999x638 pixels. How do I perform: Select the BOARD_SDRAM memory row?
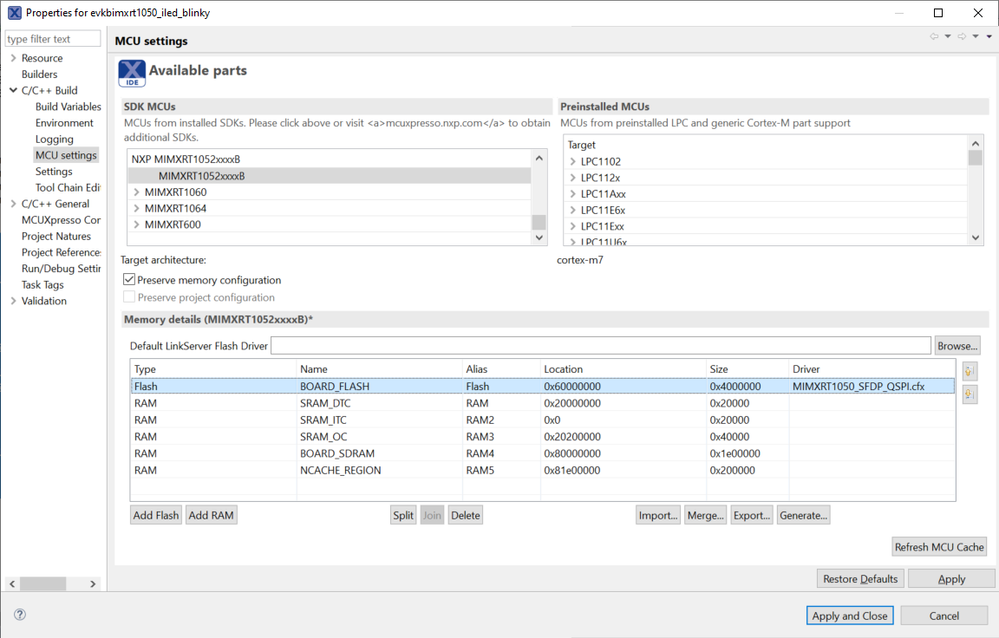[543, 453]
